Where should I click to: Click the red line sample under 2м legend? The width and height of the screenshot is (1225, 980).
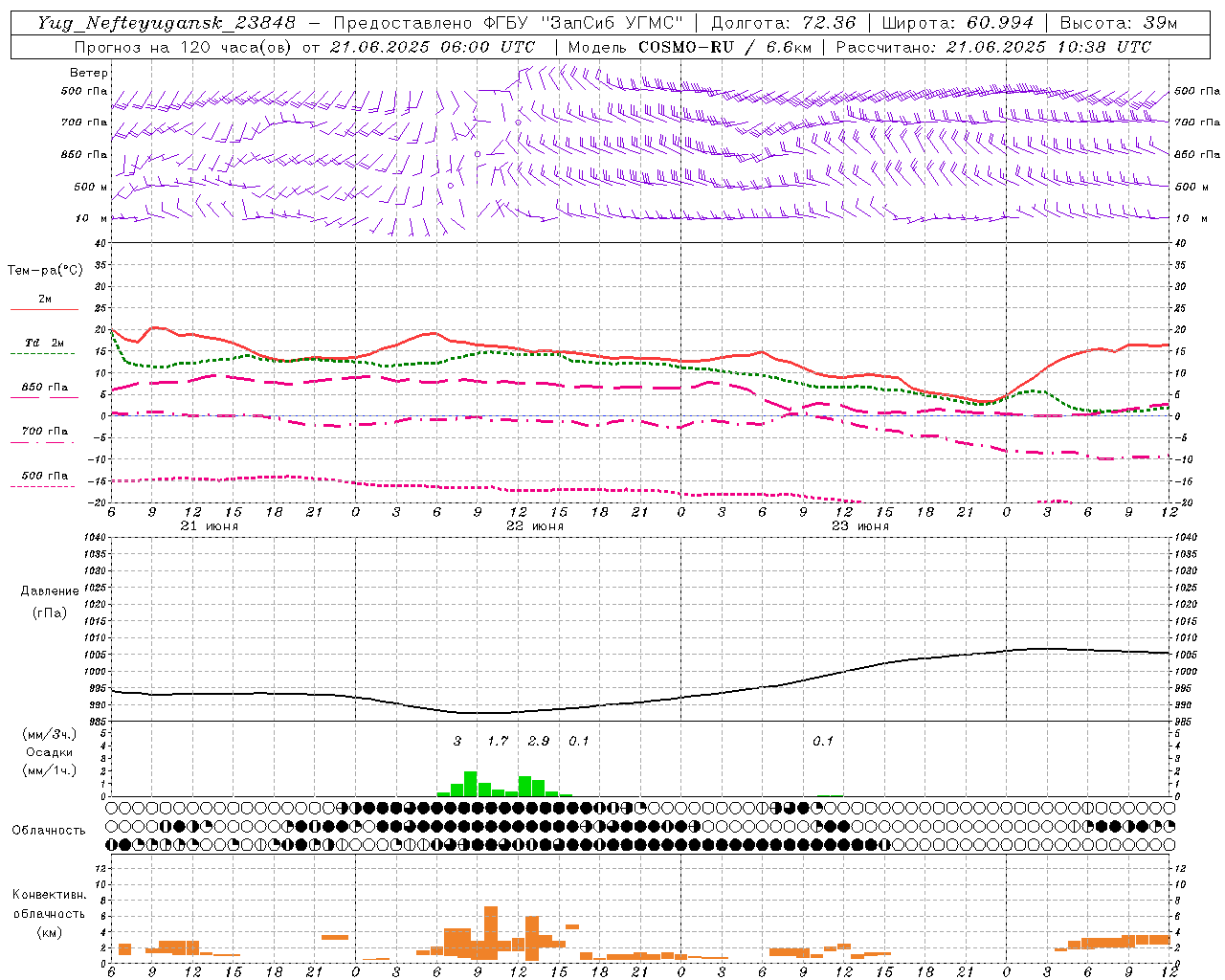(44, 309)
